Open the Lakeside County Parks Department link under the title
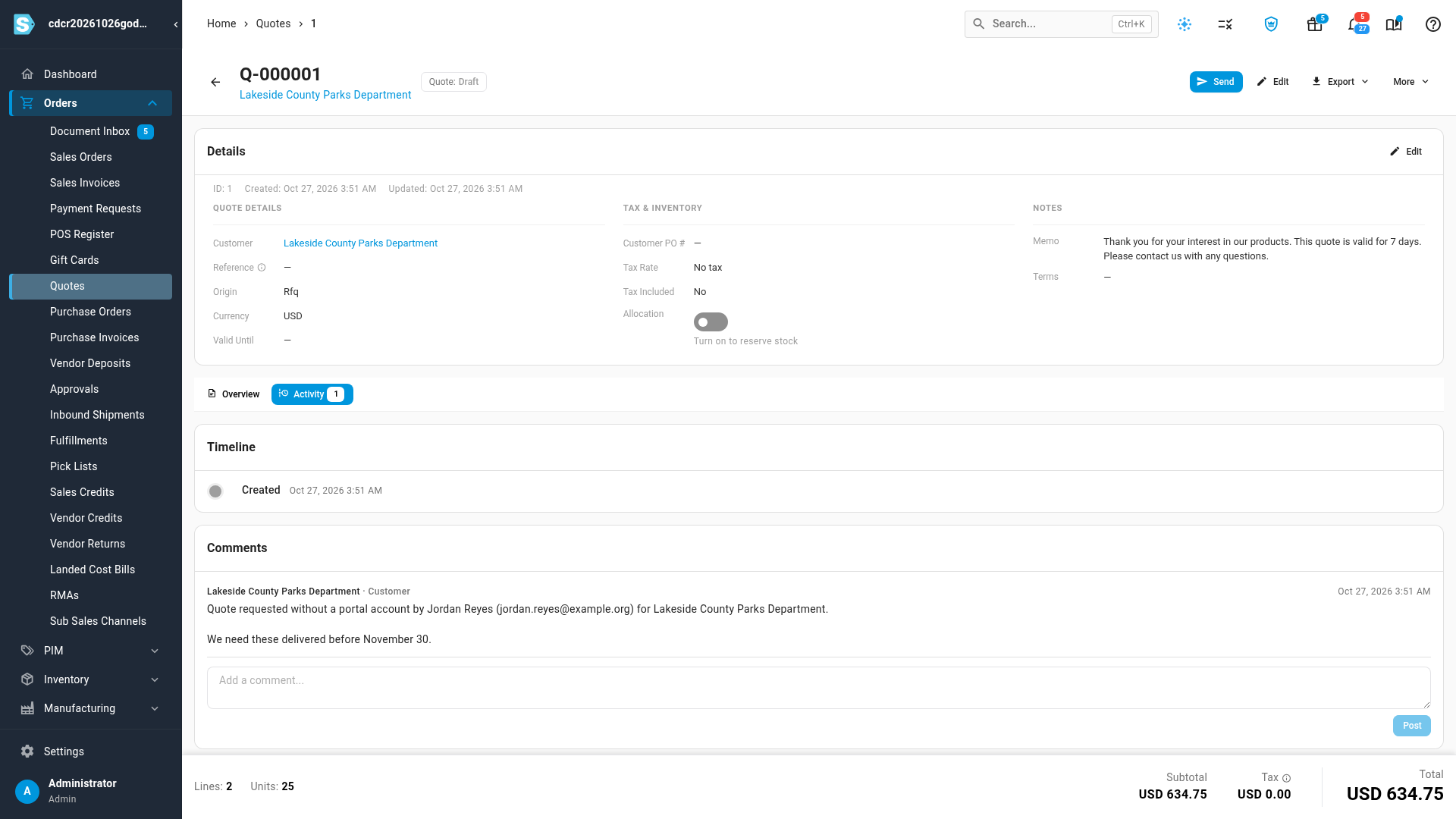The height and width of the screenshot is (819, 1456). (325, 95)
